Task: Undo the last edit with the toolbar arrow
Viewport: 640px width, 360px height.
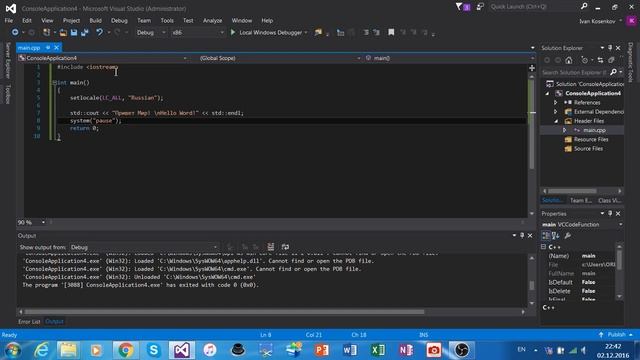Action: click(x=99, y=32)
